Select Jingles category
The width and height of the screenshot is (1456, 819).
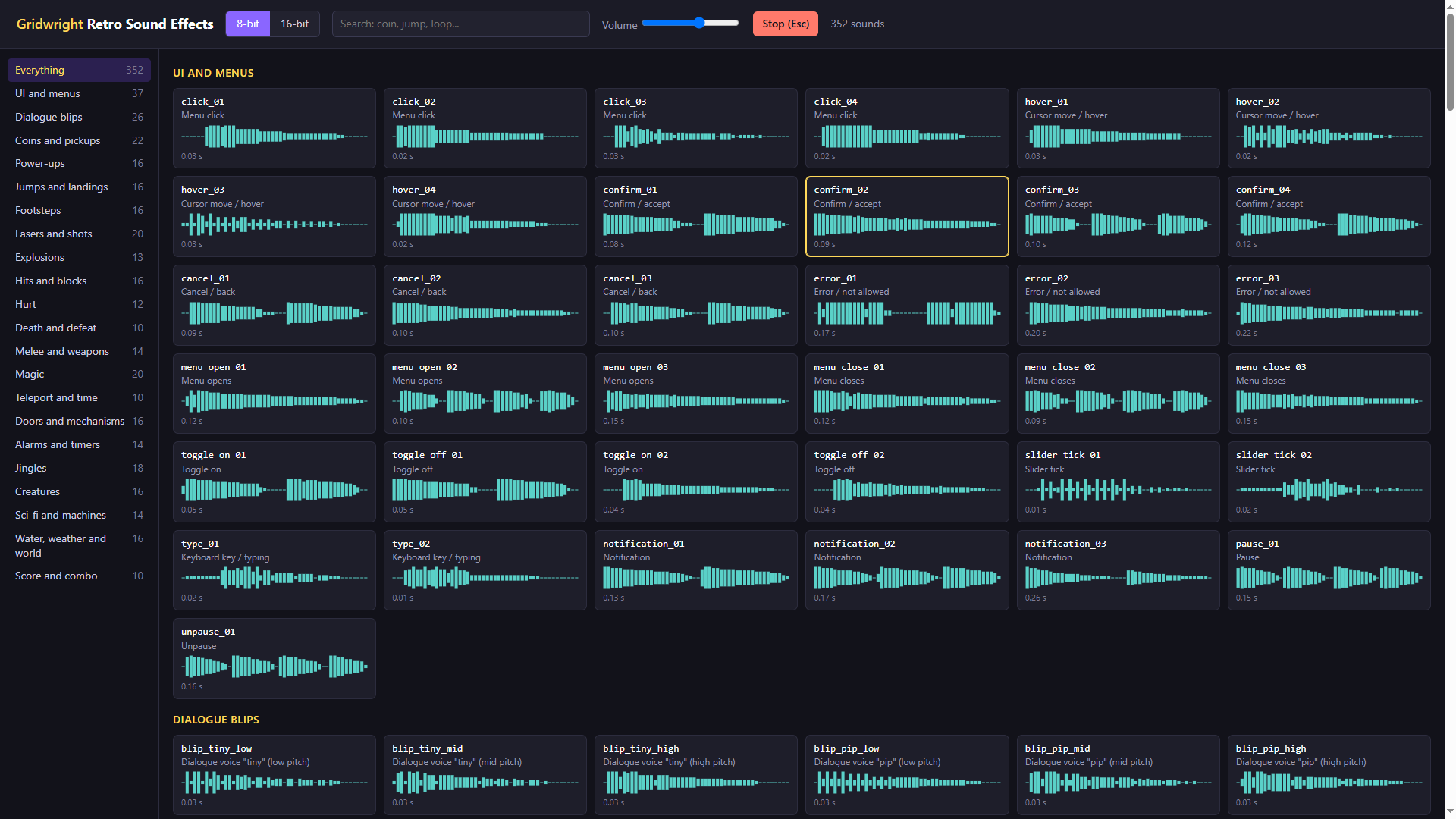79,468
